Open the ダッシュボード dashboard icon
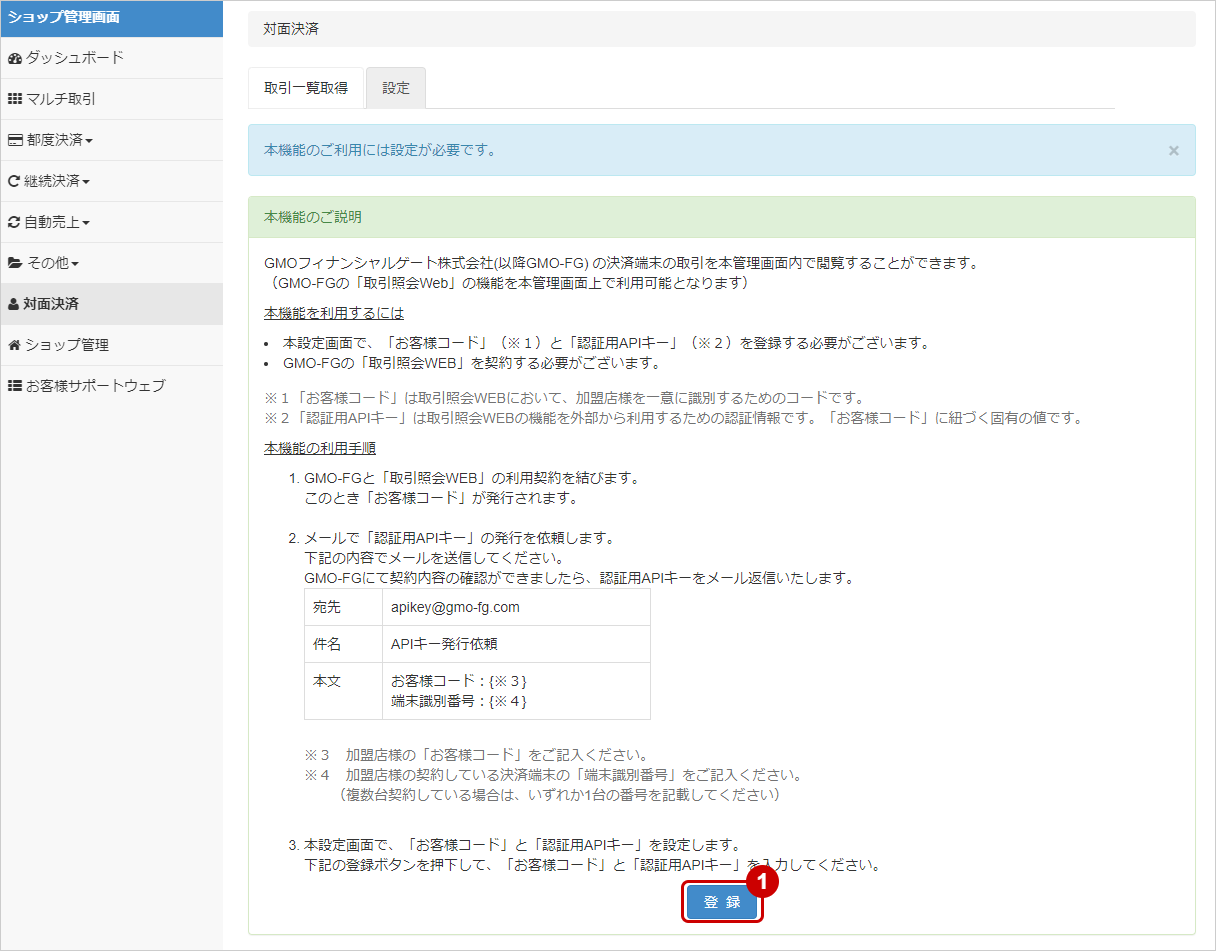Screen dimensions: 1216x951 tap(17, 59)
